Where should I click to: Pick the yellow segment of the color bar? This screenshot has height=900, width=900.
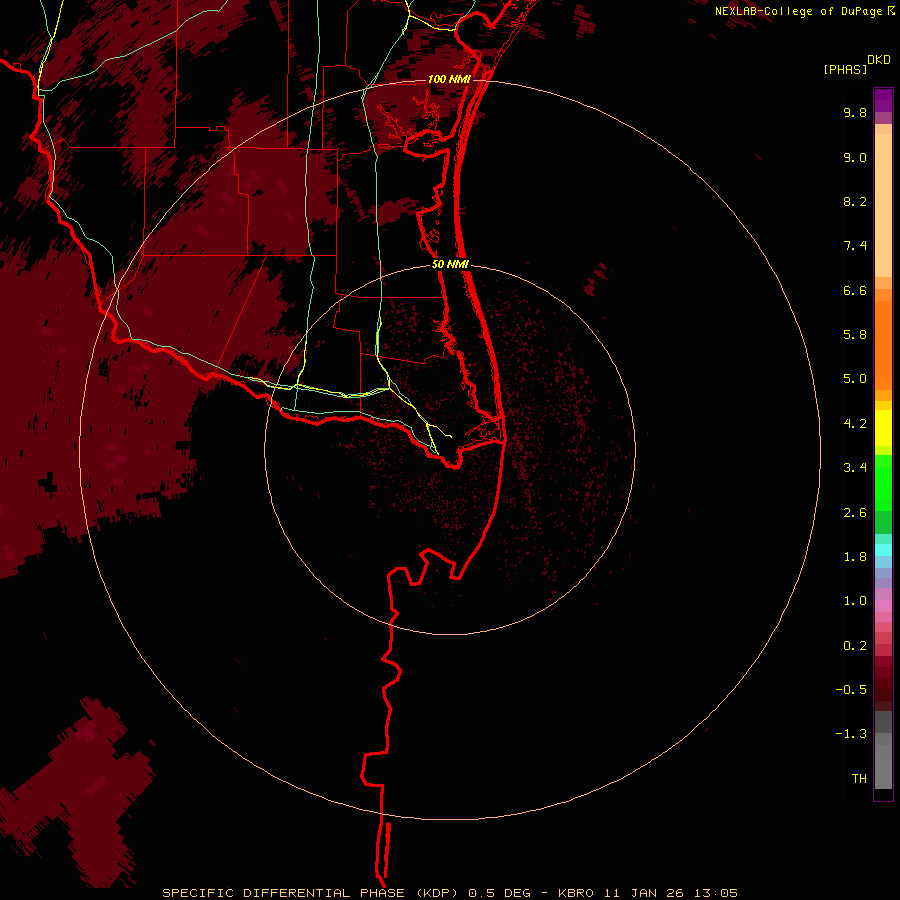pyautogui.click(x=883, y=428)
